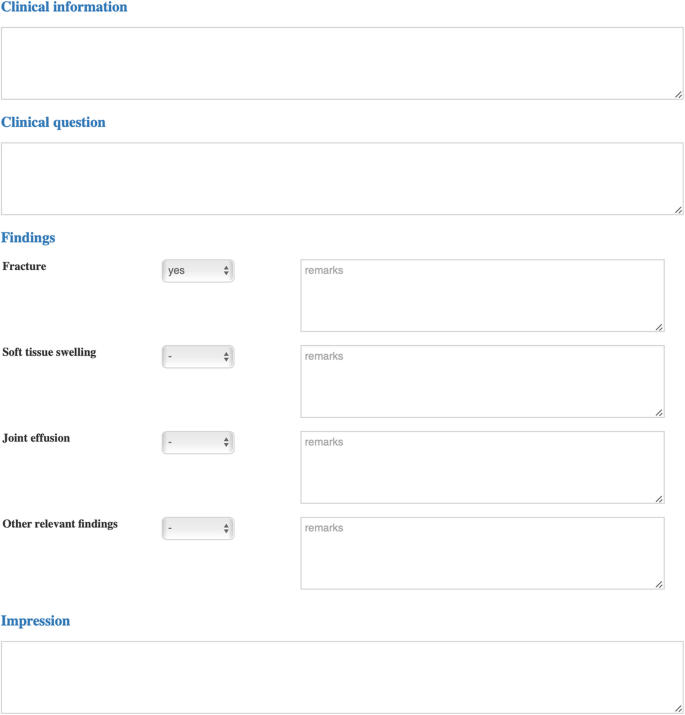Click resize handle of Clinical question box
Screen dimensions: 685x715
(678, 209)
